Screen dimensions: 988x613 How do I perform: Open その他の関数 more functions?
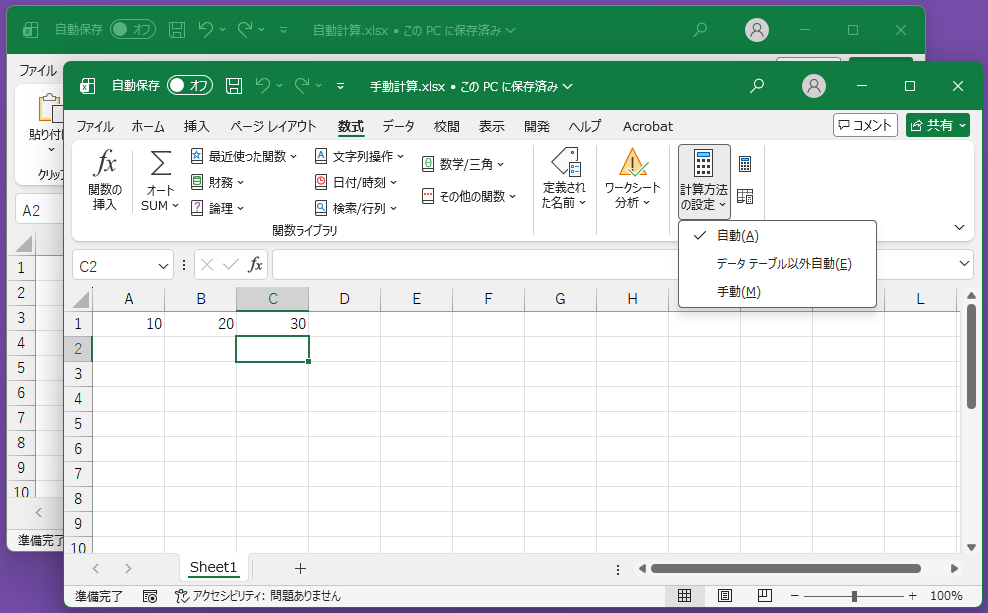tap(469, 197)
